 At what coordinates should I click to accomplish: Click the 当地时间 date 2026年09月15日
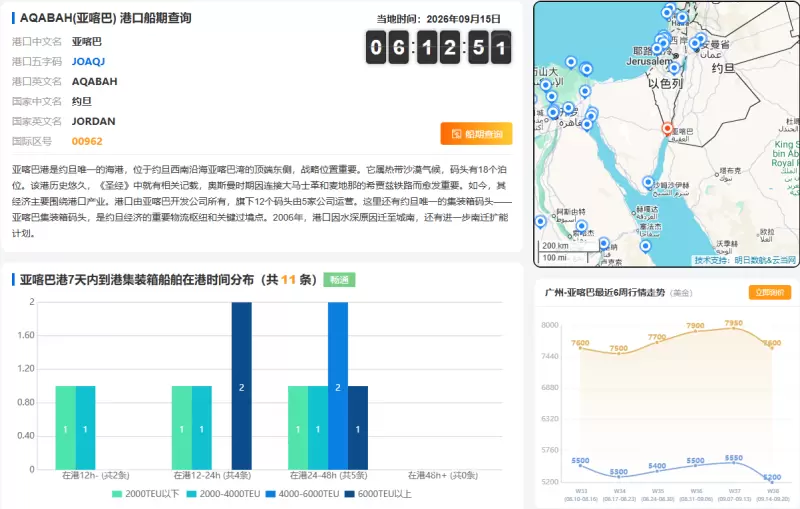click(463, 19)
